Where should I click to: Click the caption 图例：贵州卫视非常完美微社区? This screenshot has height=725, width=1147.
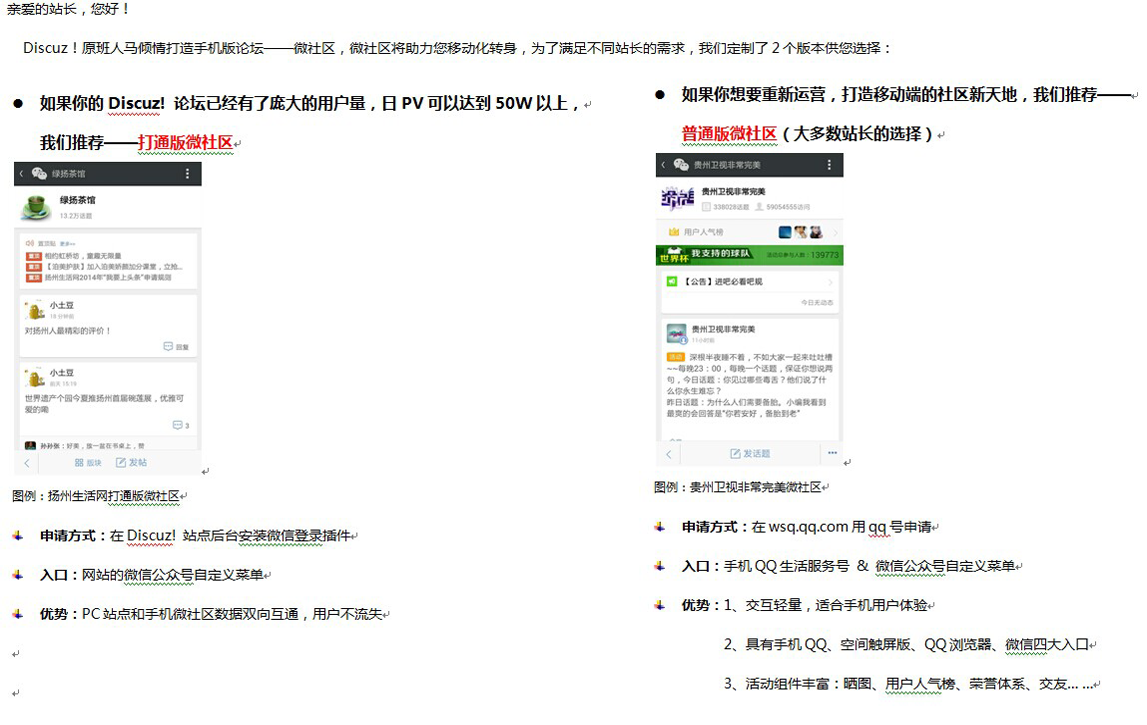click(x=738, y=487)
